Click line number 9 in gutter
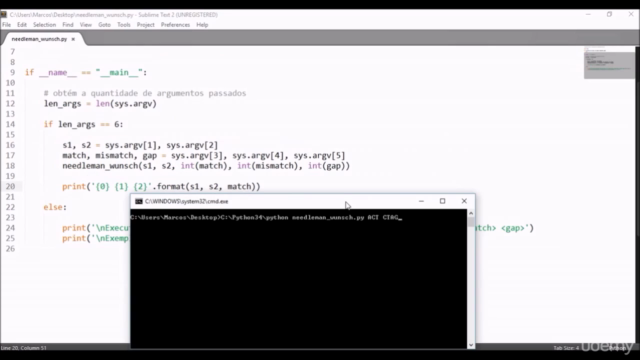Viewport: 640px width, 360px height. tap(12, 73)
